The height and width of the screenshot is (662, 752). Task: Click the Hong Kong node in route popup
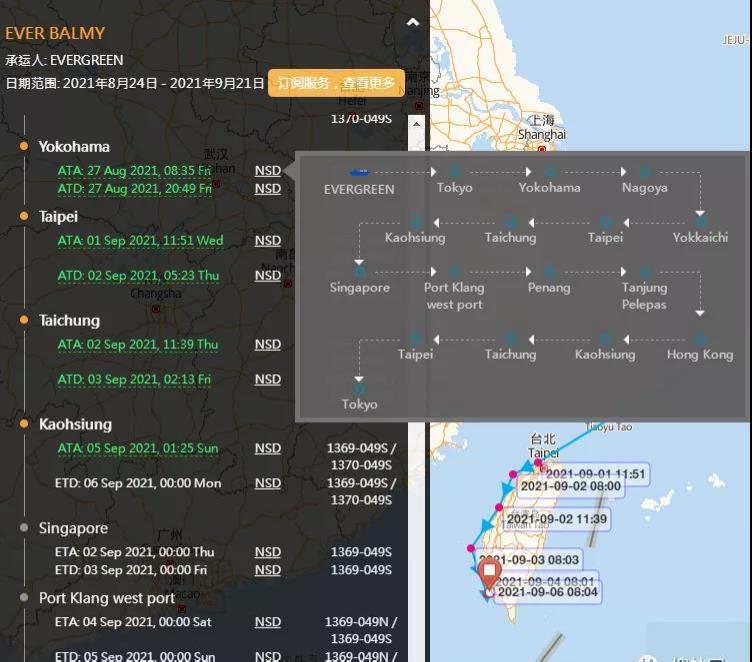point(701,339)
